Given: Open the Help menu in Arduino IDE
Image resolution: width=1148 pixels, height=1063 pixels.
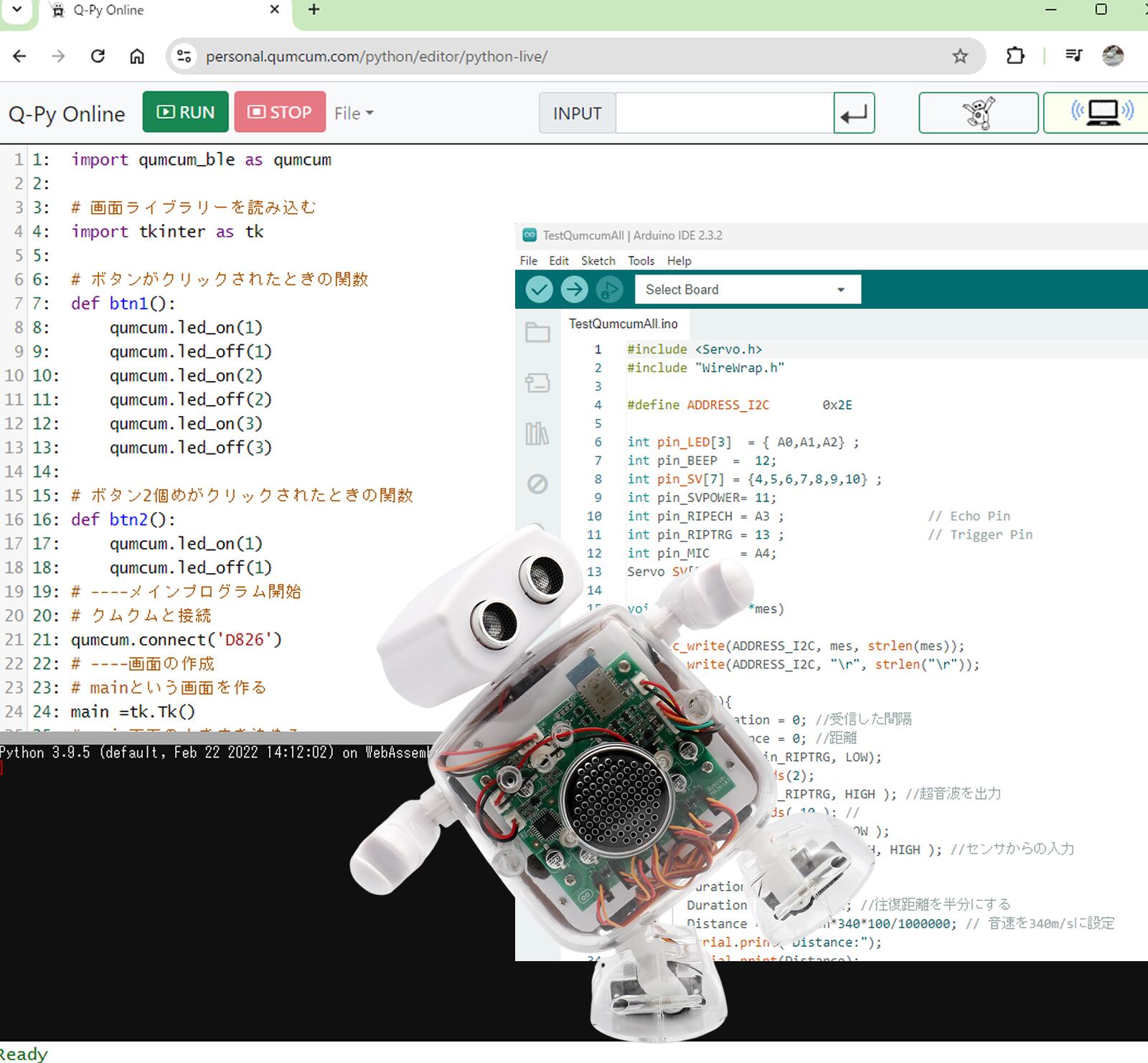Looking at the screenshot, I should pos(679,261).
